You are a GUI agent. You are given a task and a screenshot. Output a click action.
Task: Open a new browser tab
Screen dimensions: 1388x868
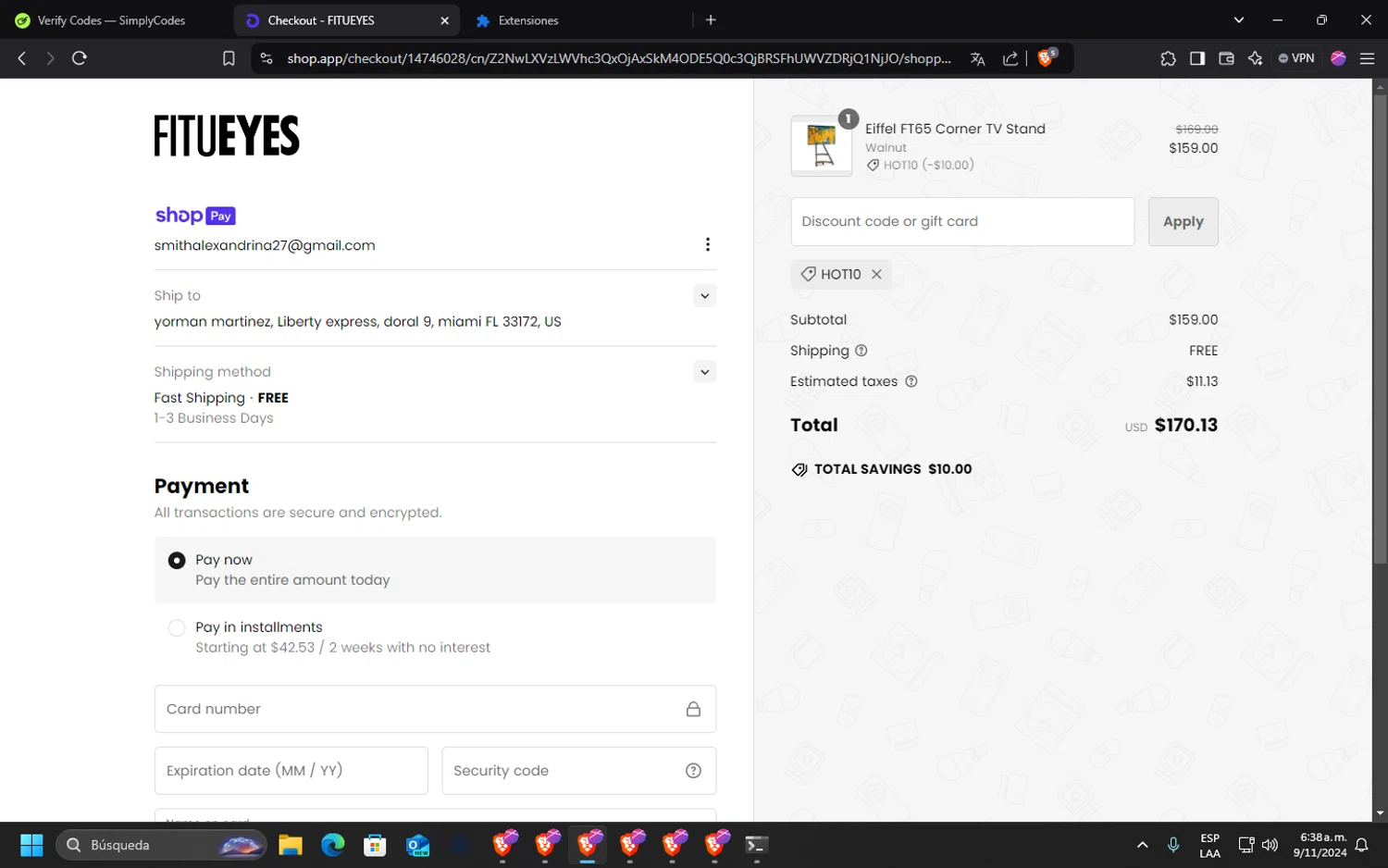click(x=711, y=20)
